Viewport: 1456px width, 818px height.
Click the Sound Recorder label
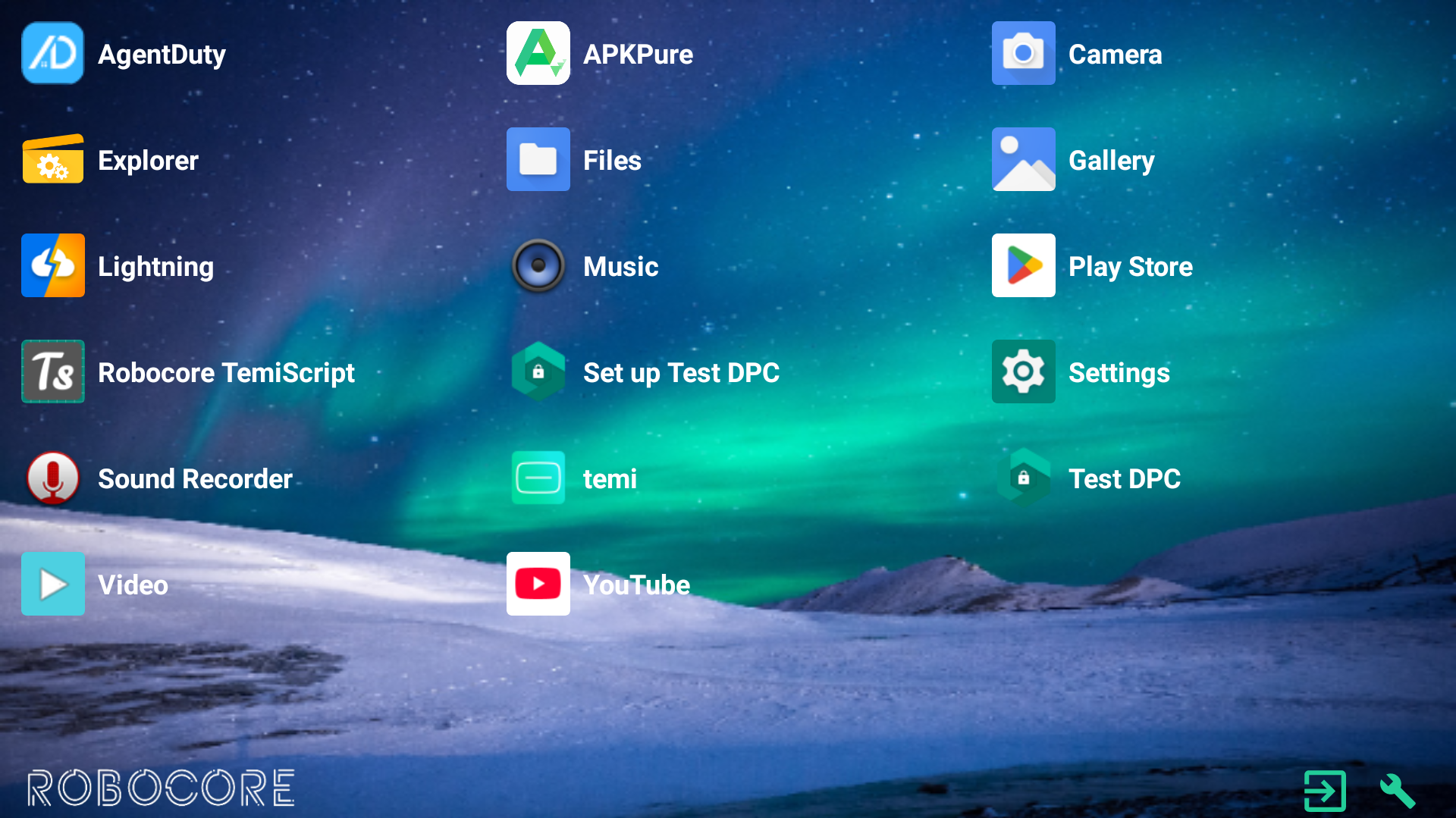pos(195,479)
